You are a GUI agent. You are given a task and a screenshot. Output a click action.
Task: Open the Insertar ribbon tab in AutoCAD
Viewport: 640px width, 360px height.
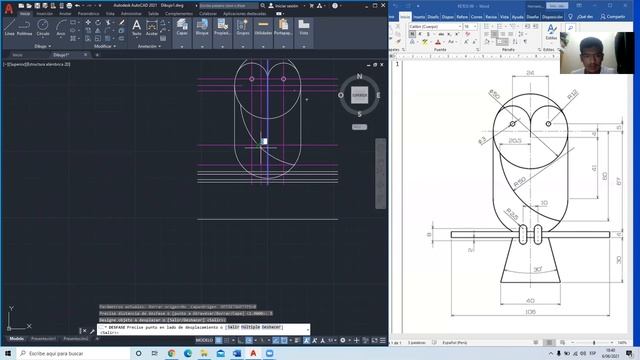point(44,13)
